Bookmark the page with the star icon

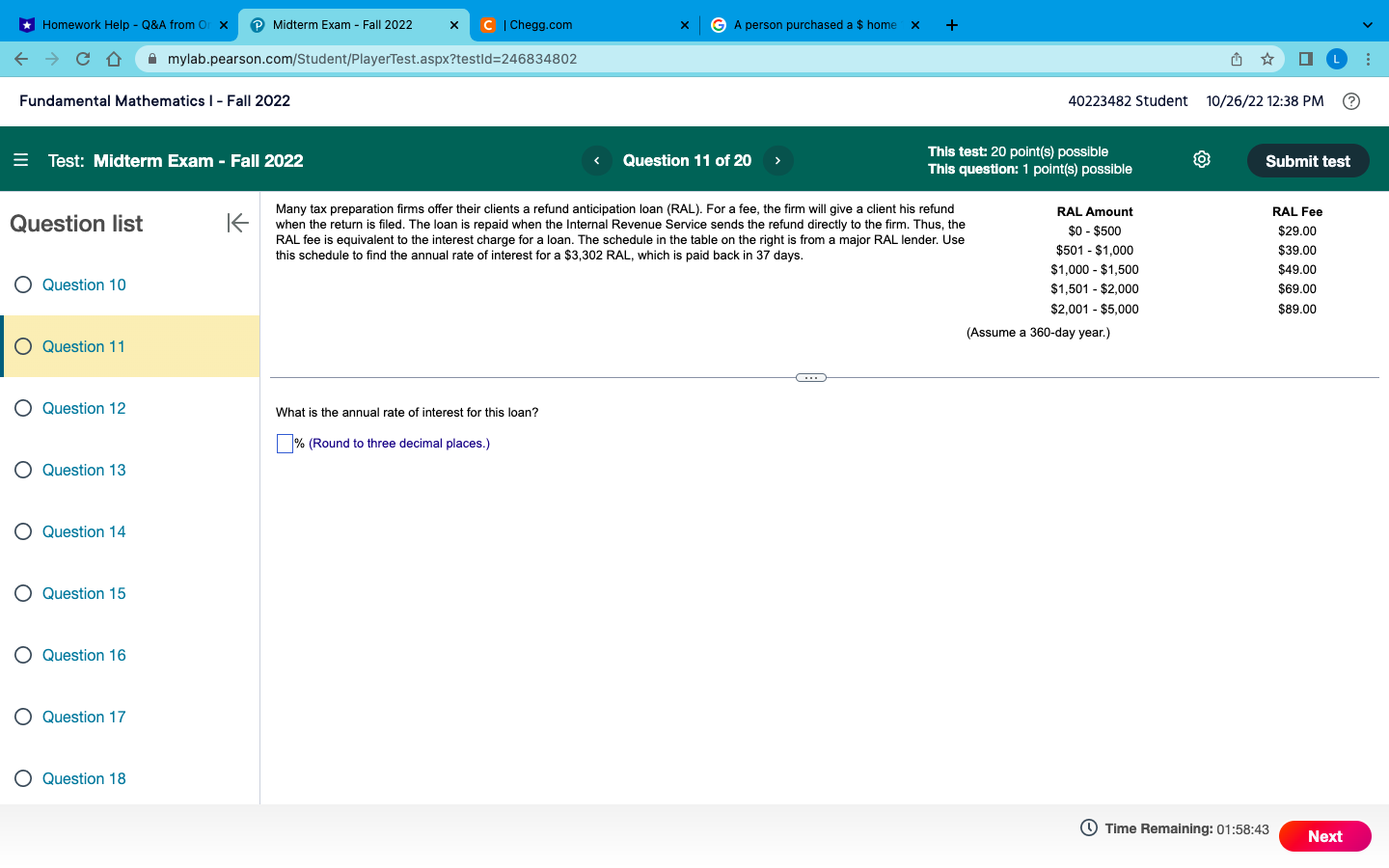[1267, 59]
